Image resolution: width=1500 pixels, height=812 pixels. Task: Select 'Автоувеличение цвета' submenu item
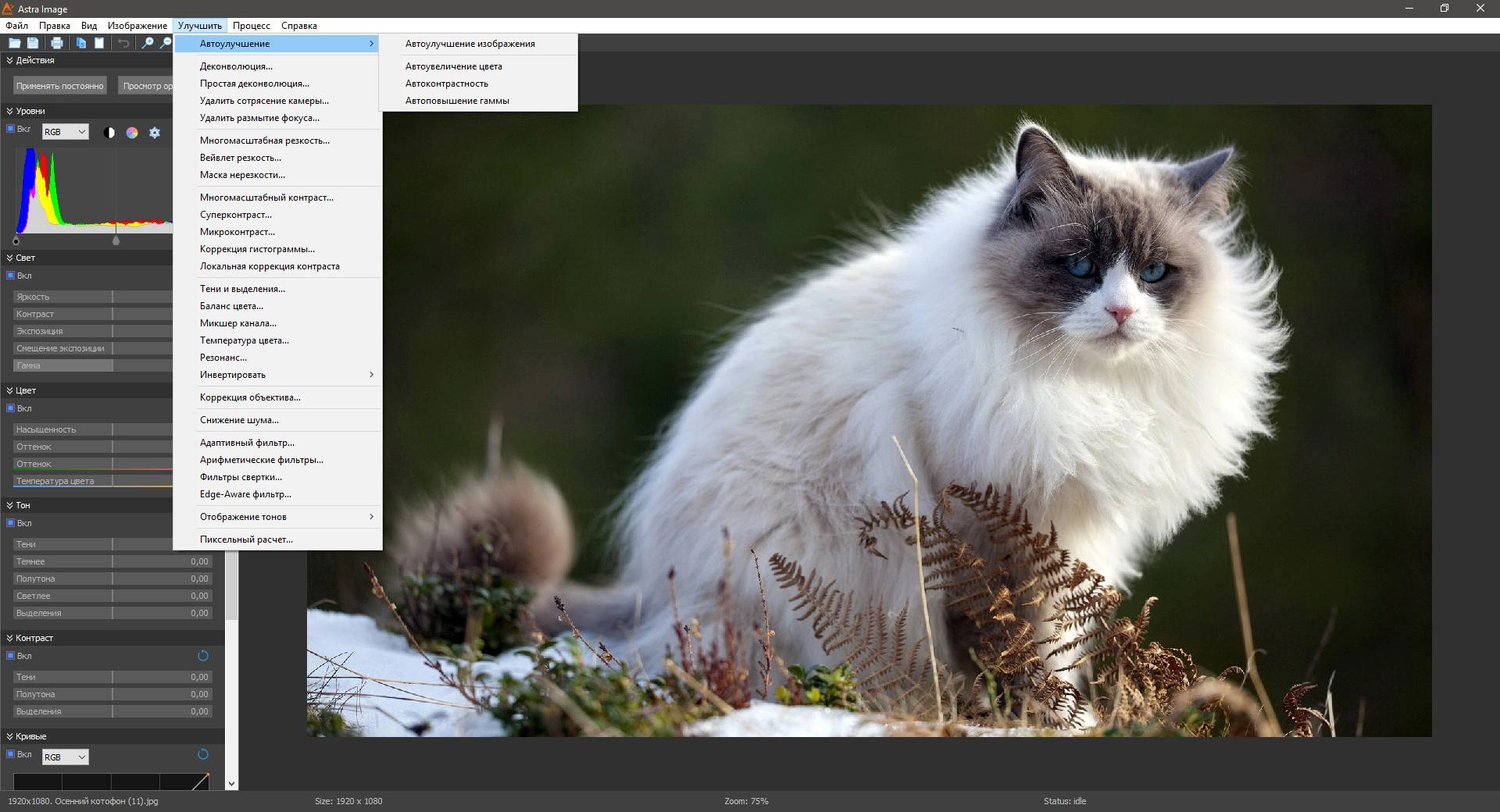[478, 66]
